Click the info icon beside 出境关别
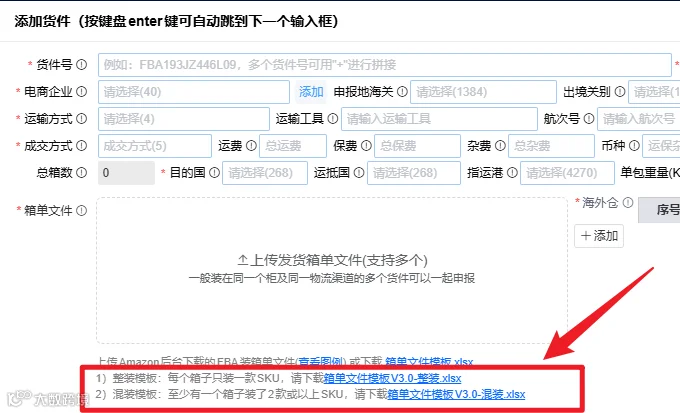 (620, 92)
